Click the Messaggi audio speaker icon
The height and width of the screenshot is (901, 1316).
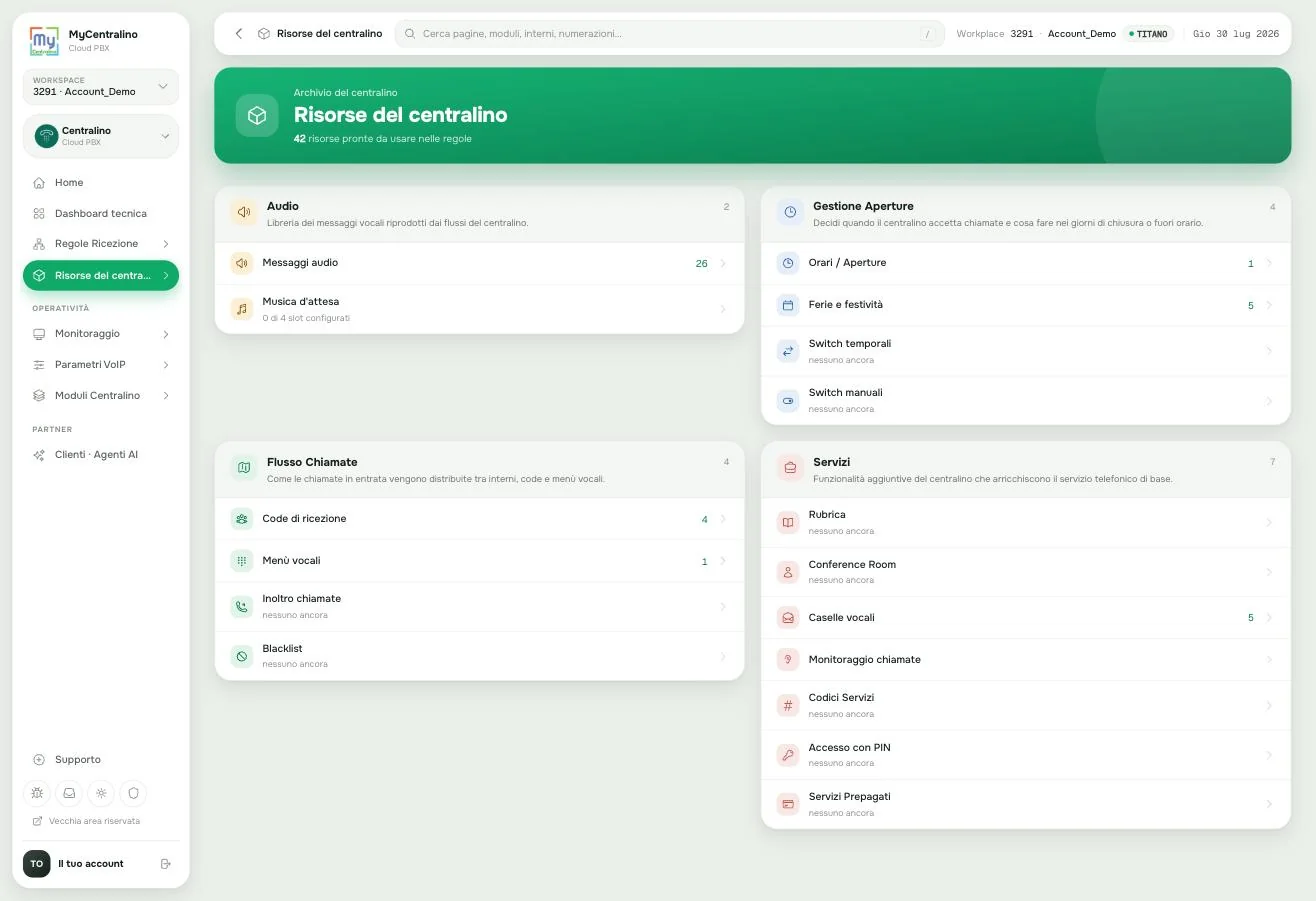pyautogui.click(x=242, y=263)
